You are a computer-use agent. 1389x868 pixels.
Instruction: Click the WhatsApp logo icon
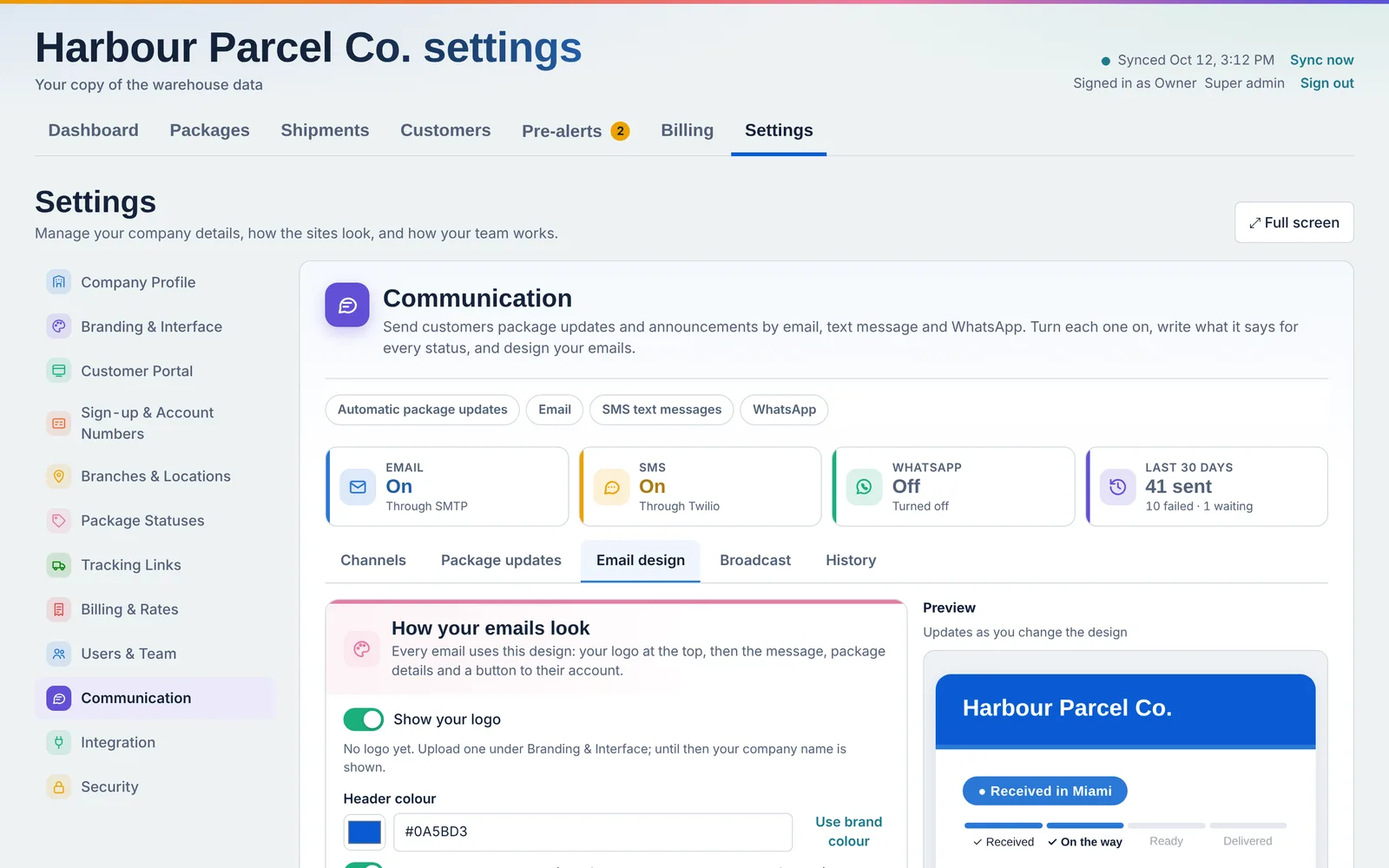pos(864,487)
